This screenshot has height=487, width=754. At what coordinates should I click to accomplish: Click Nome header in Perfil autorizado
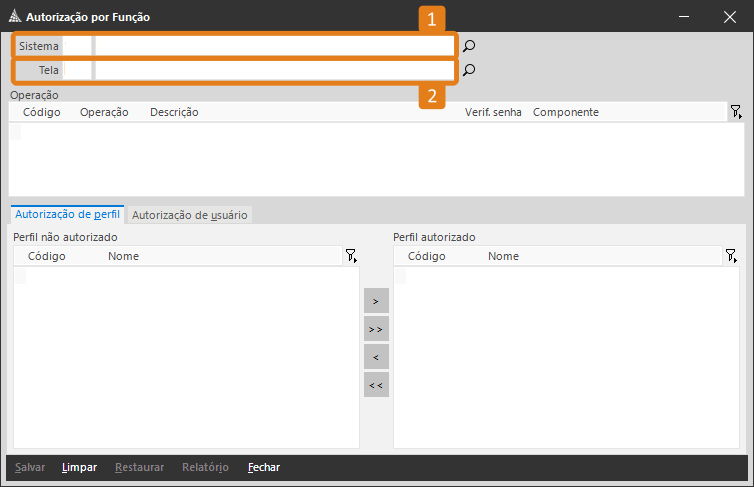pyautogui.click(x=503, y=256)
